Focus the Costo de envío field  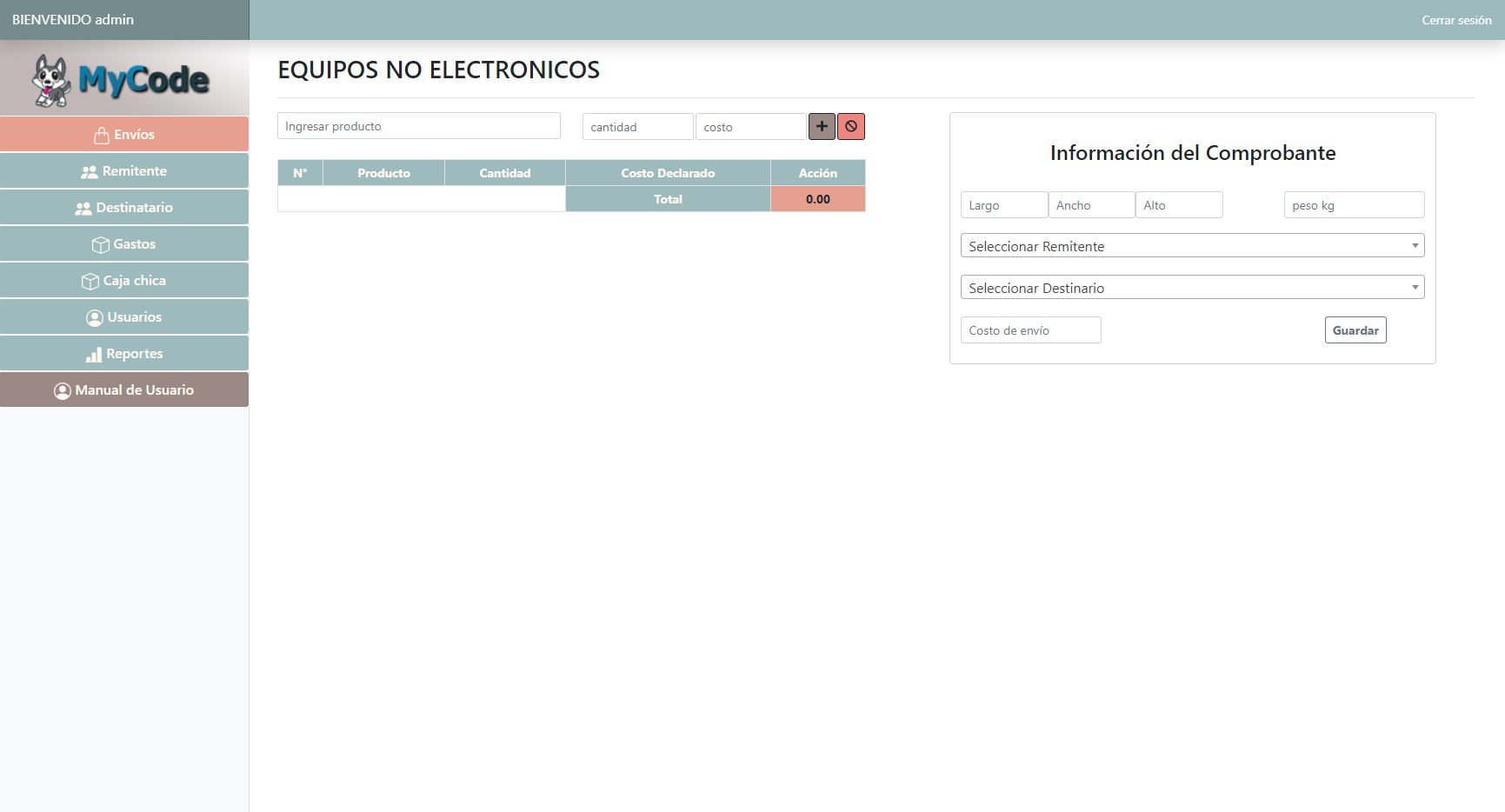click(x=1030, y=330)
